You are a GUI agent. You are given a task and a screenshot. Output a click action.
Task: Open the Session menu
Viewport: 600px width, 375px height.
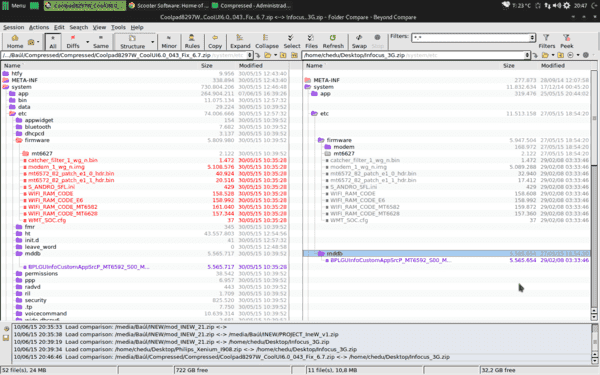pyautogui.click(x=13, y=28)
